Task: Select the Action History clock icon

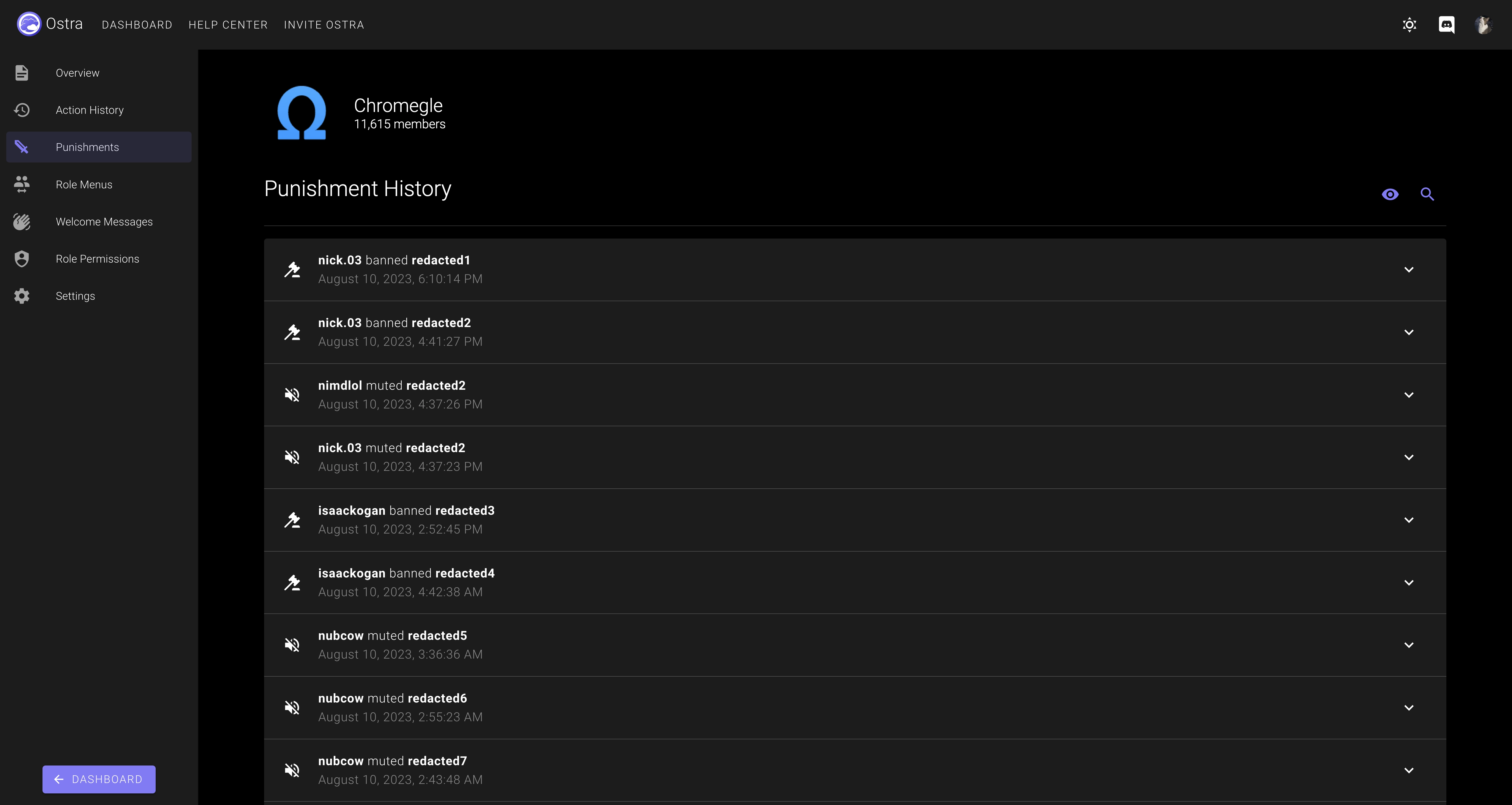Action: click(22, 110)
